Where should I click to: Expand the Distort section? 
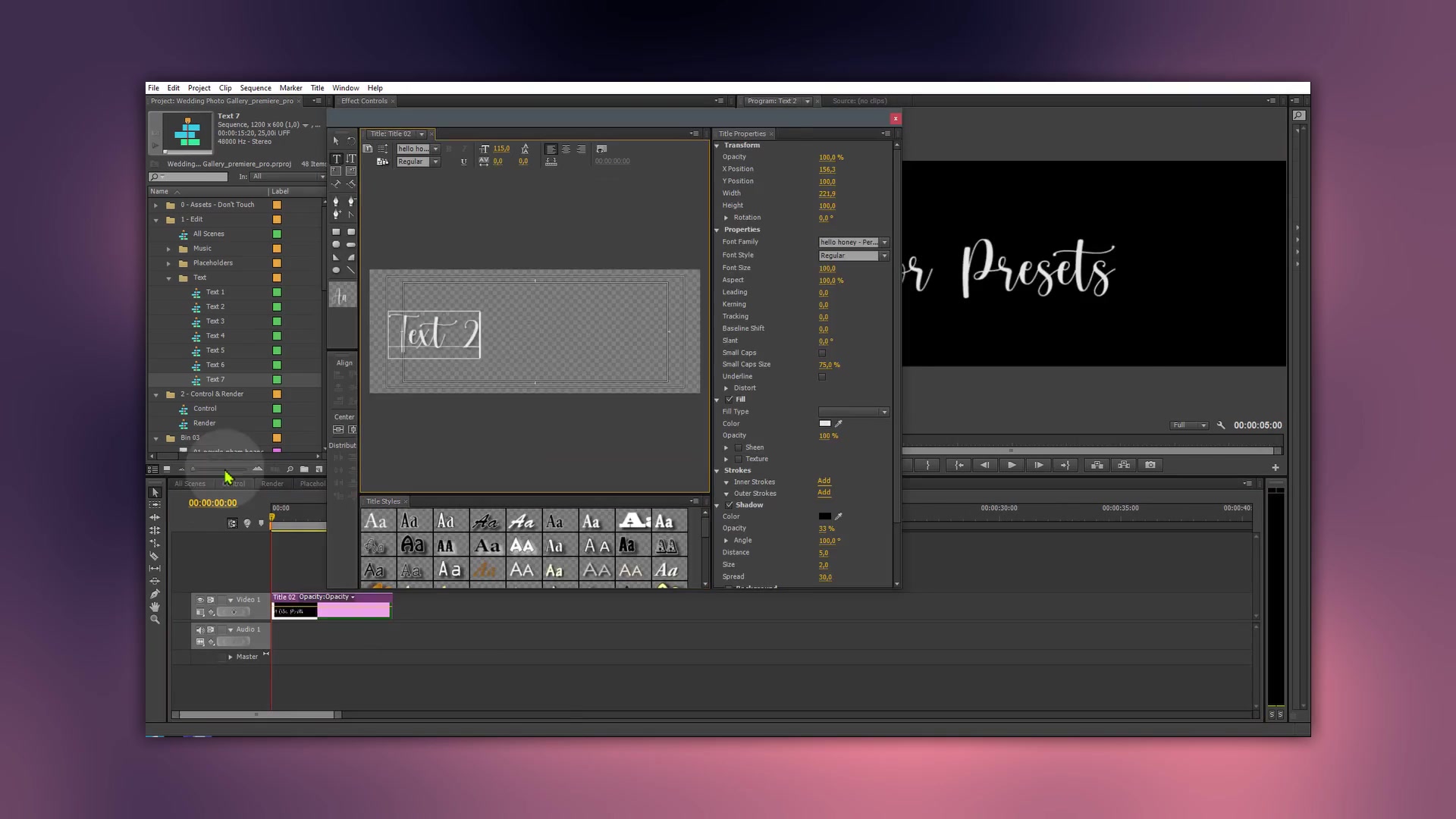726,388
